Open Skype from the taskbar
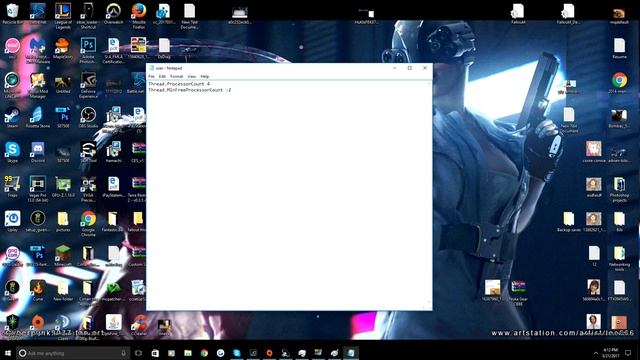 [x=237, y=353]
